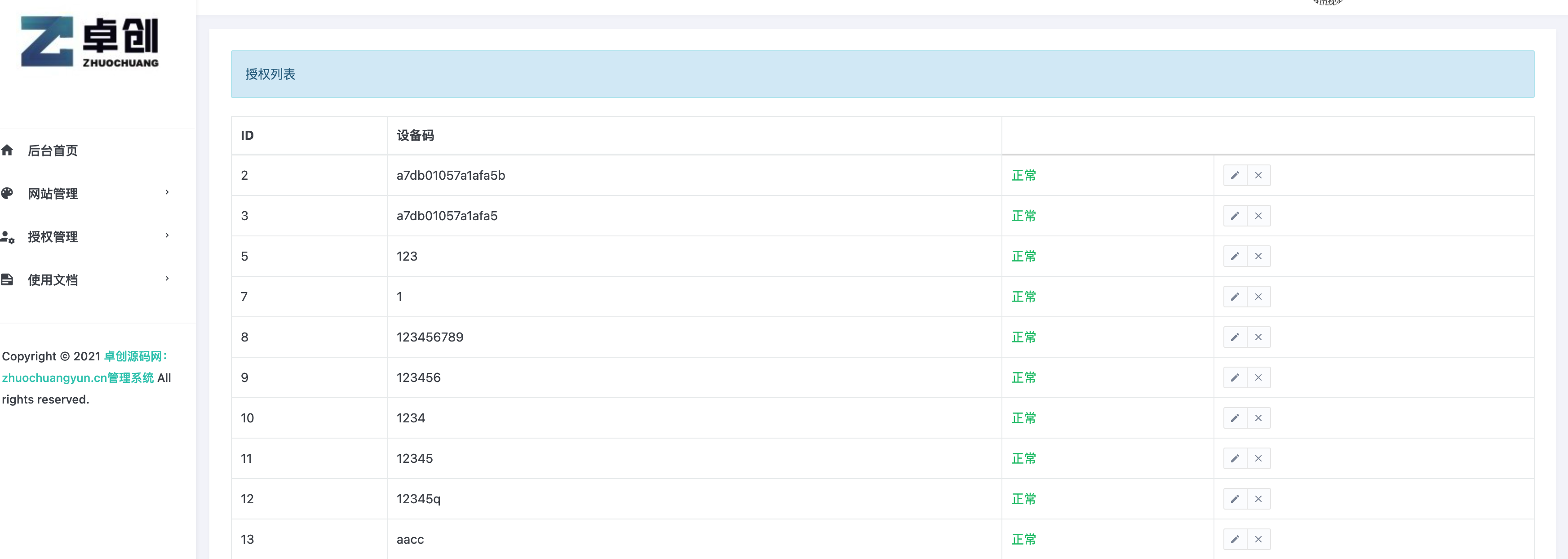The image size is (1568, 559).
Task: Delete the 12345q device row
Action: point(1258,499)
